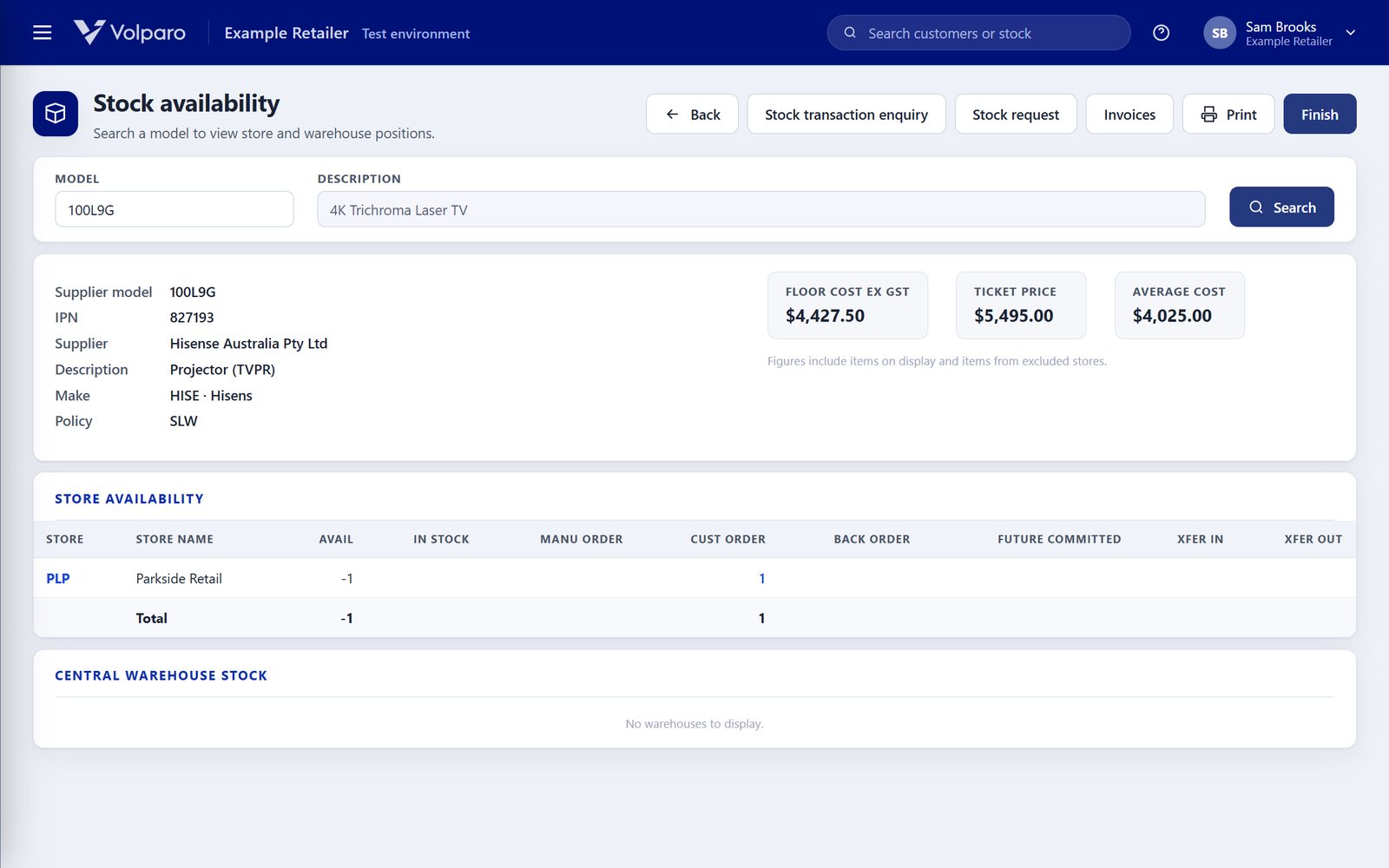This screenshot has height=868, width=1389.
Task: Click the Store Availability section heading
Action: 129,499
